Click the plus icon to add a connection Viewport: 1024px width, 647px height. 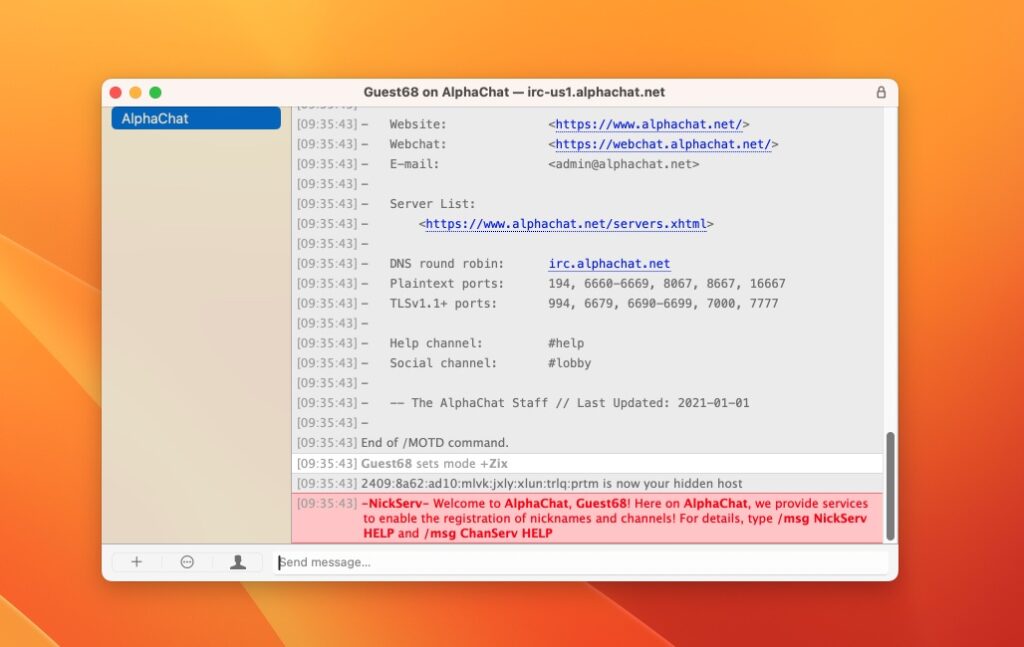[136, 562]
